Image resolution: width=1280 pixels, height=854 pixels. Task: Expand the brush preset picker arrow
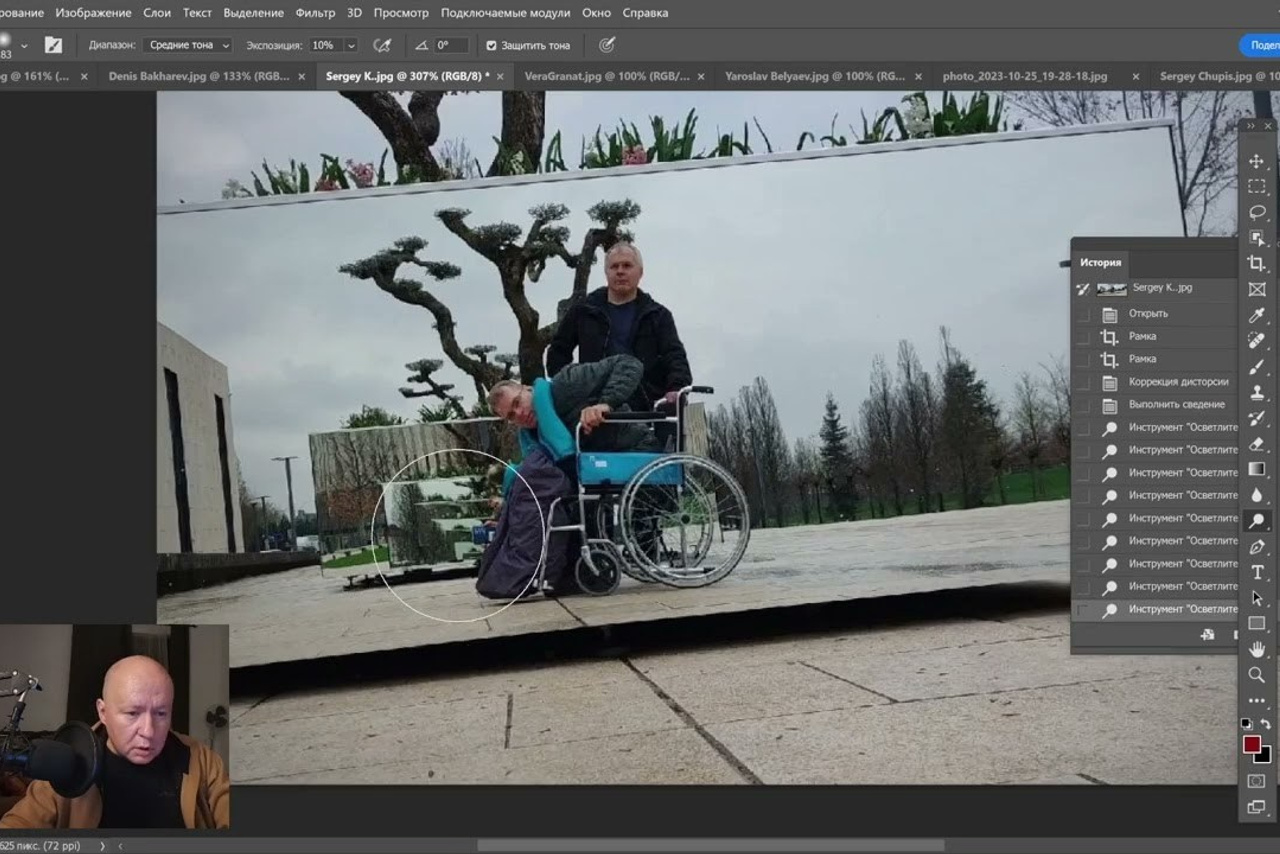[x=24, y=45]
